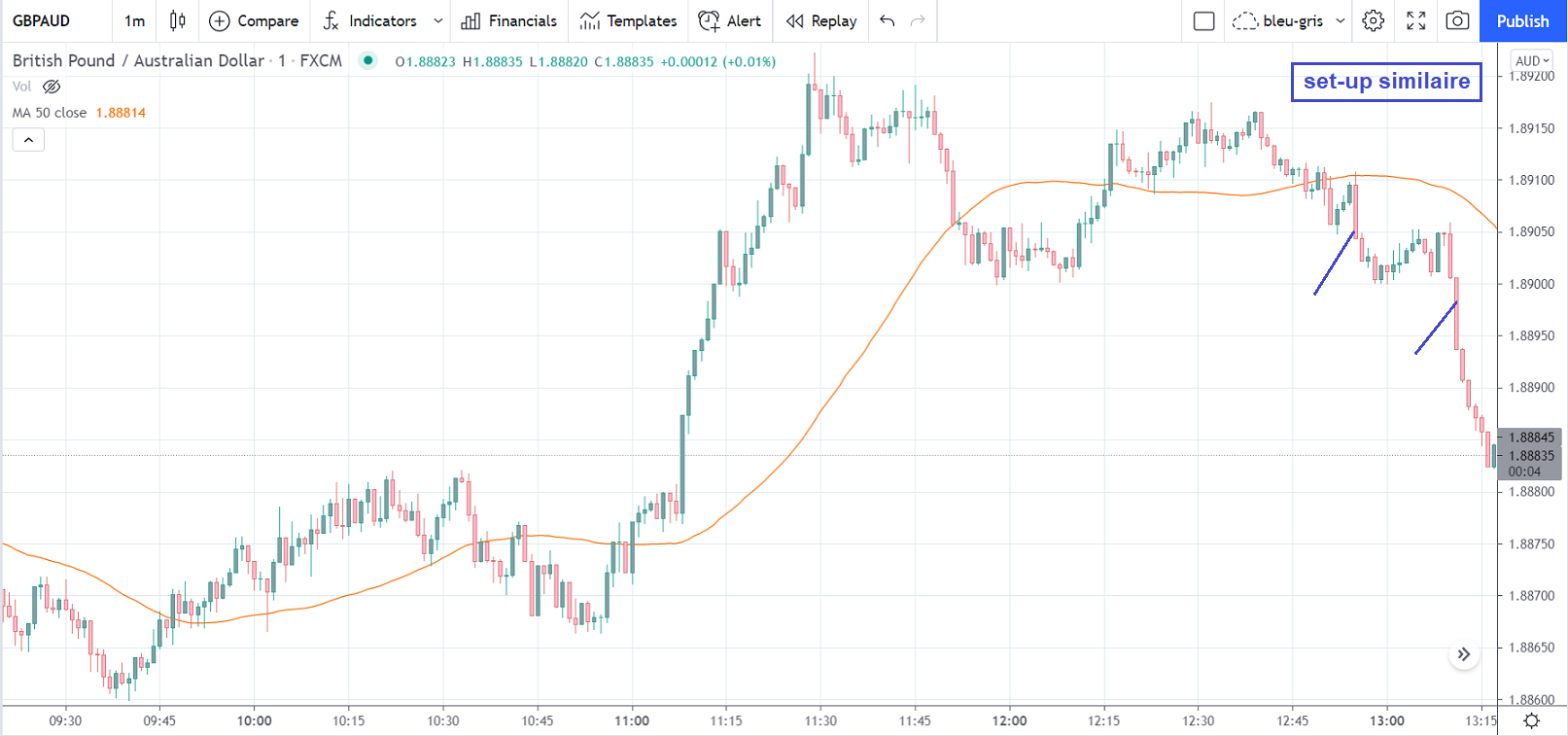
Task: Click the MA value 1.88814
Action: [x=121, y=113]
